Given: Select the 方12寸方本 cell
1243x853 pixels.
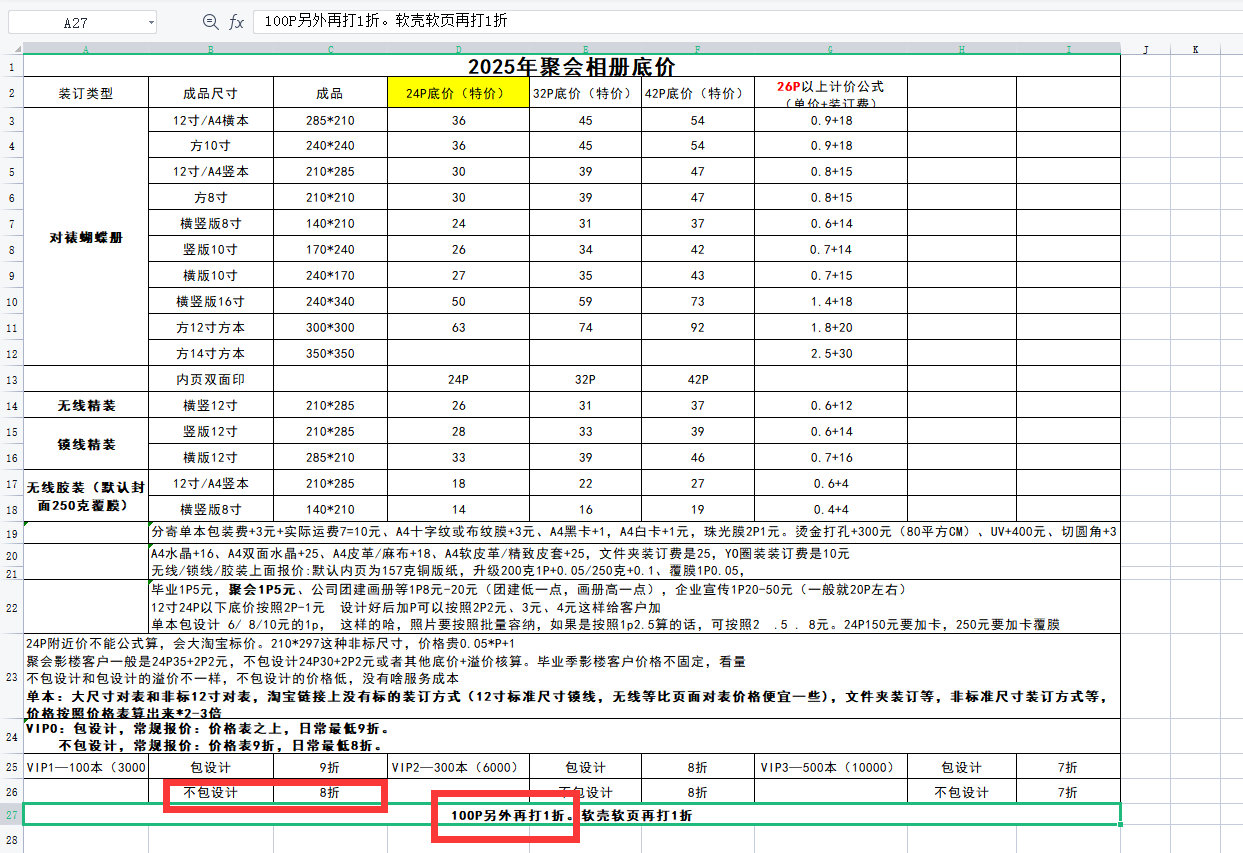Looking at the screenshot, I should pyautogui.click(x=210, y=327).
